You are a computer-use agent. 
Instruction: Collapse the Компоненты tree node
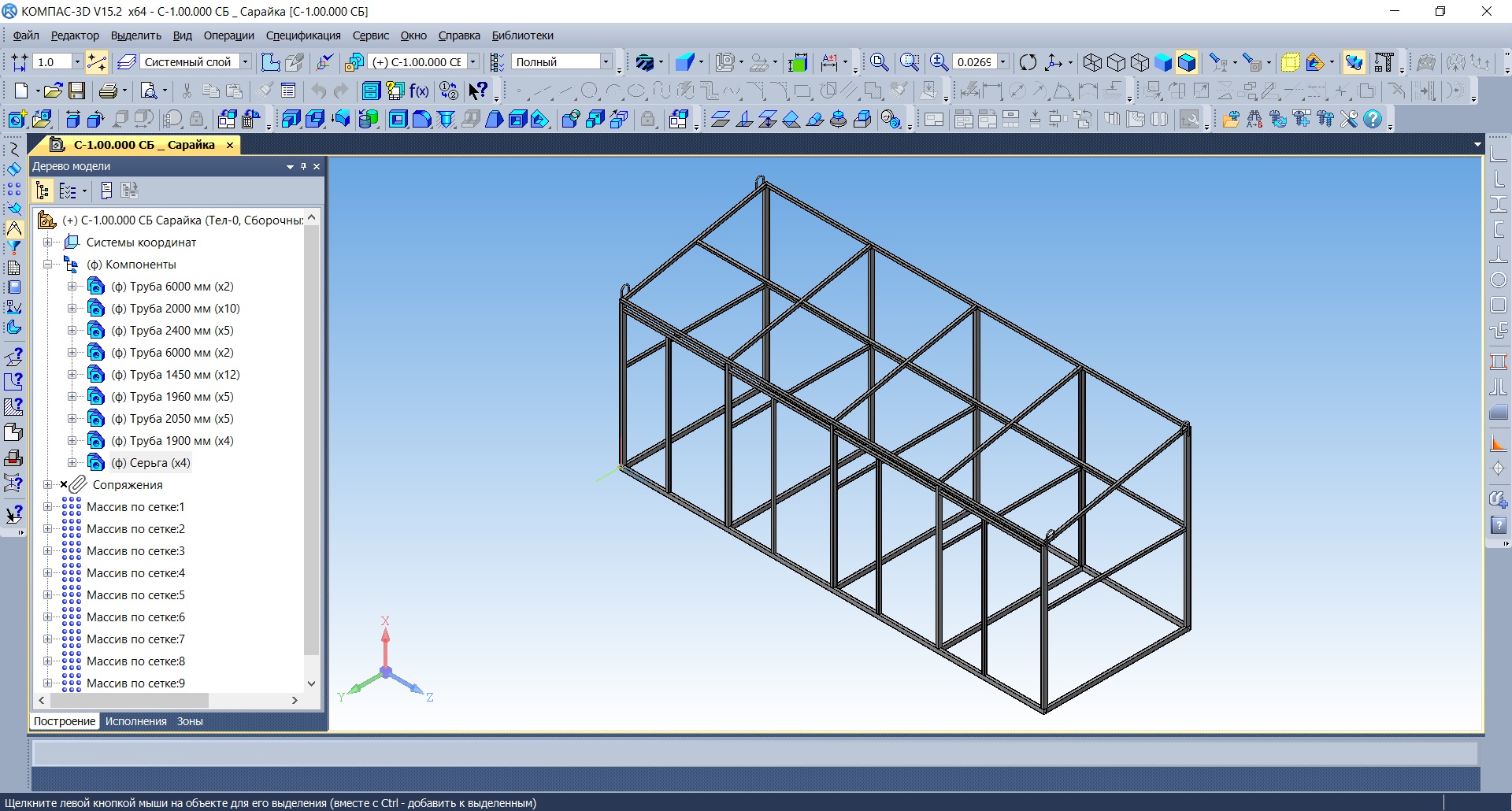[x=48, y=265]
